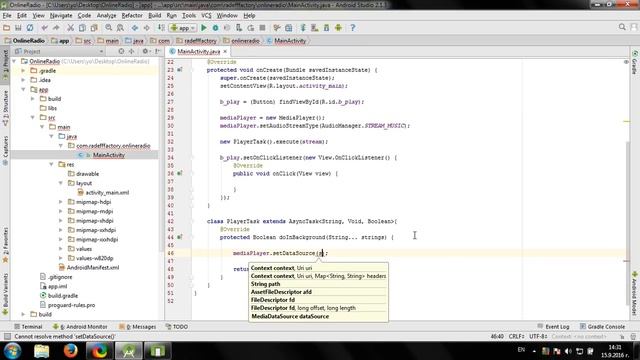640x360 pixels.
Task: Click the Open file toolbar icon
Action: [7, 28]
